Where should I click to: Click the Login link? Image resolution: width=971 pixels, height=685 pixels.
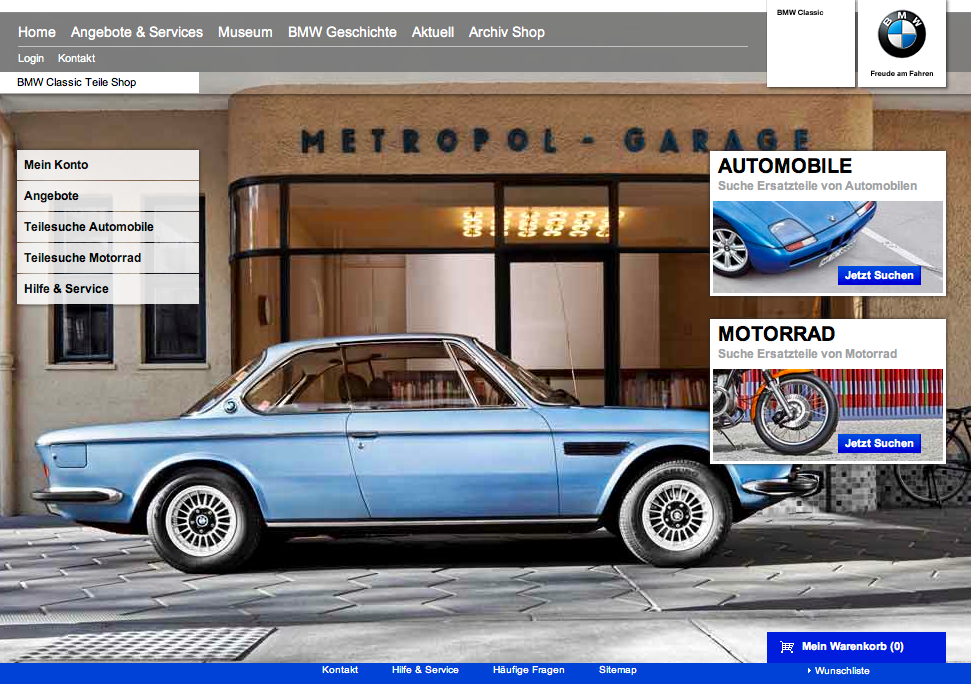pyautogui.click(x=31, y=59)
